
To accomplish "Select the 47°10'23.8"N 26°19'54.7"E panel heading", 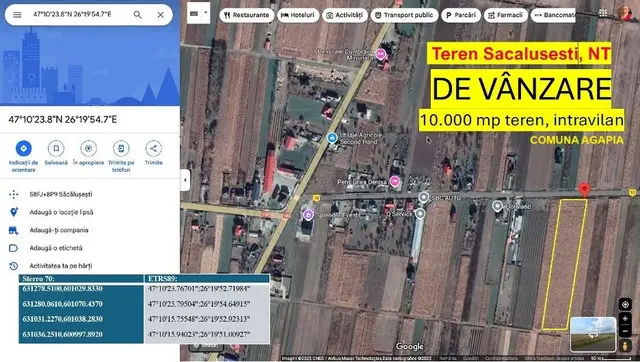I will point(63,120).
